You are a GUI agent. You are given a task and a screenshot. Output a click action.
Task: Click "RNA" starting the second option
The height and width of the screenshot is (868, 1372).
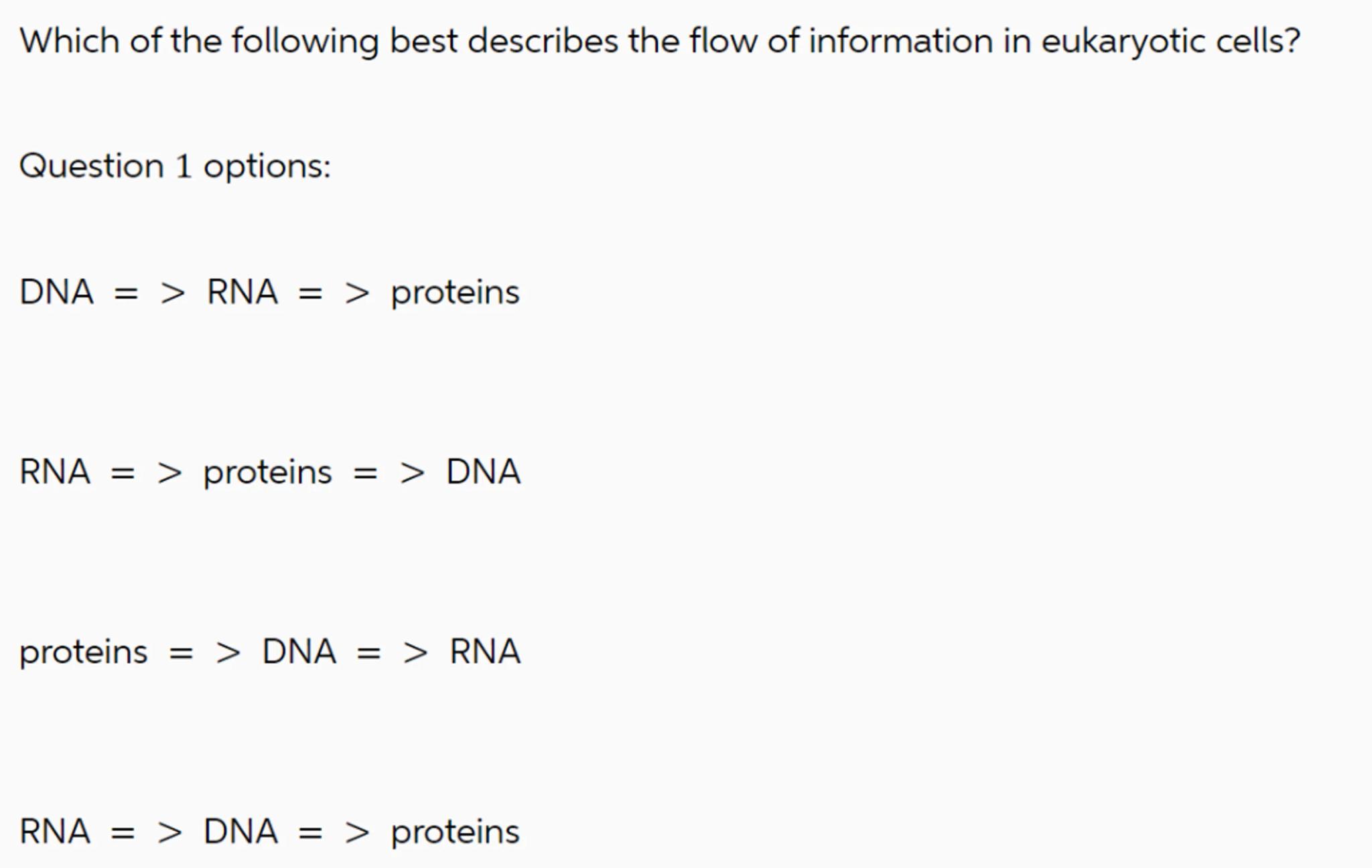54,472
